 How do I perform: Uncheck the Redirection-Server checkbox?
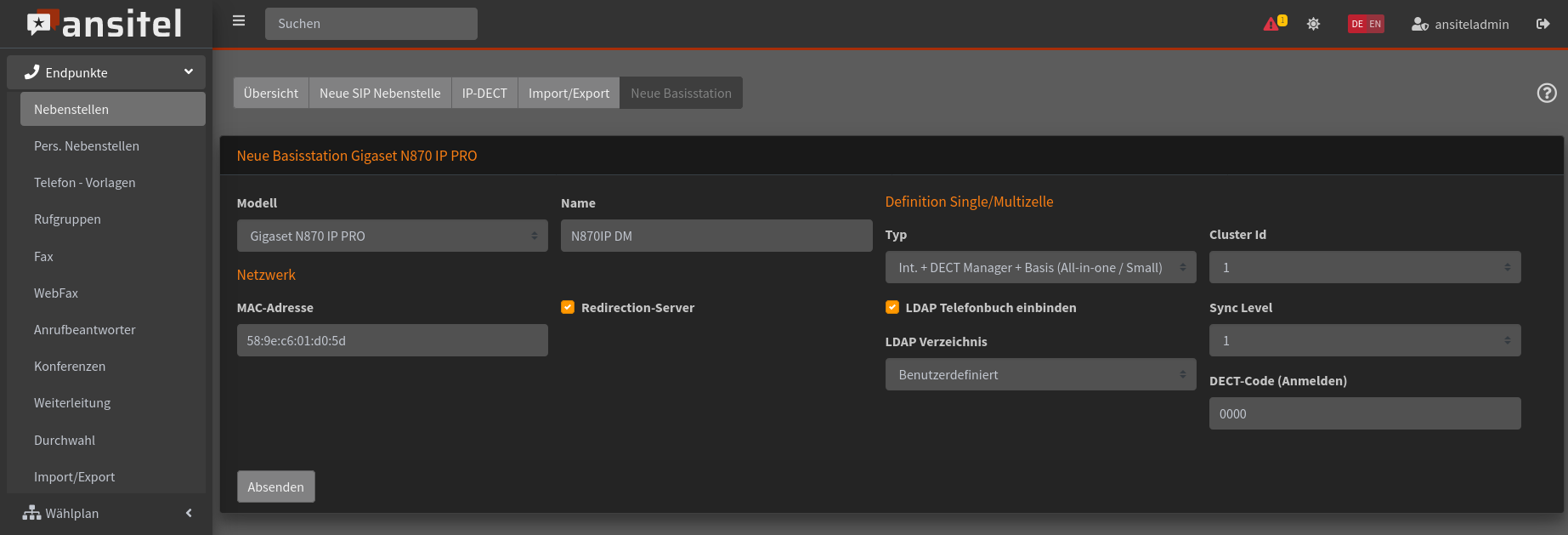point(568,308)
